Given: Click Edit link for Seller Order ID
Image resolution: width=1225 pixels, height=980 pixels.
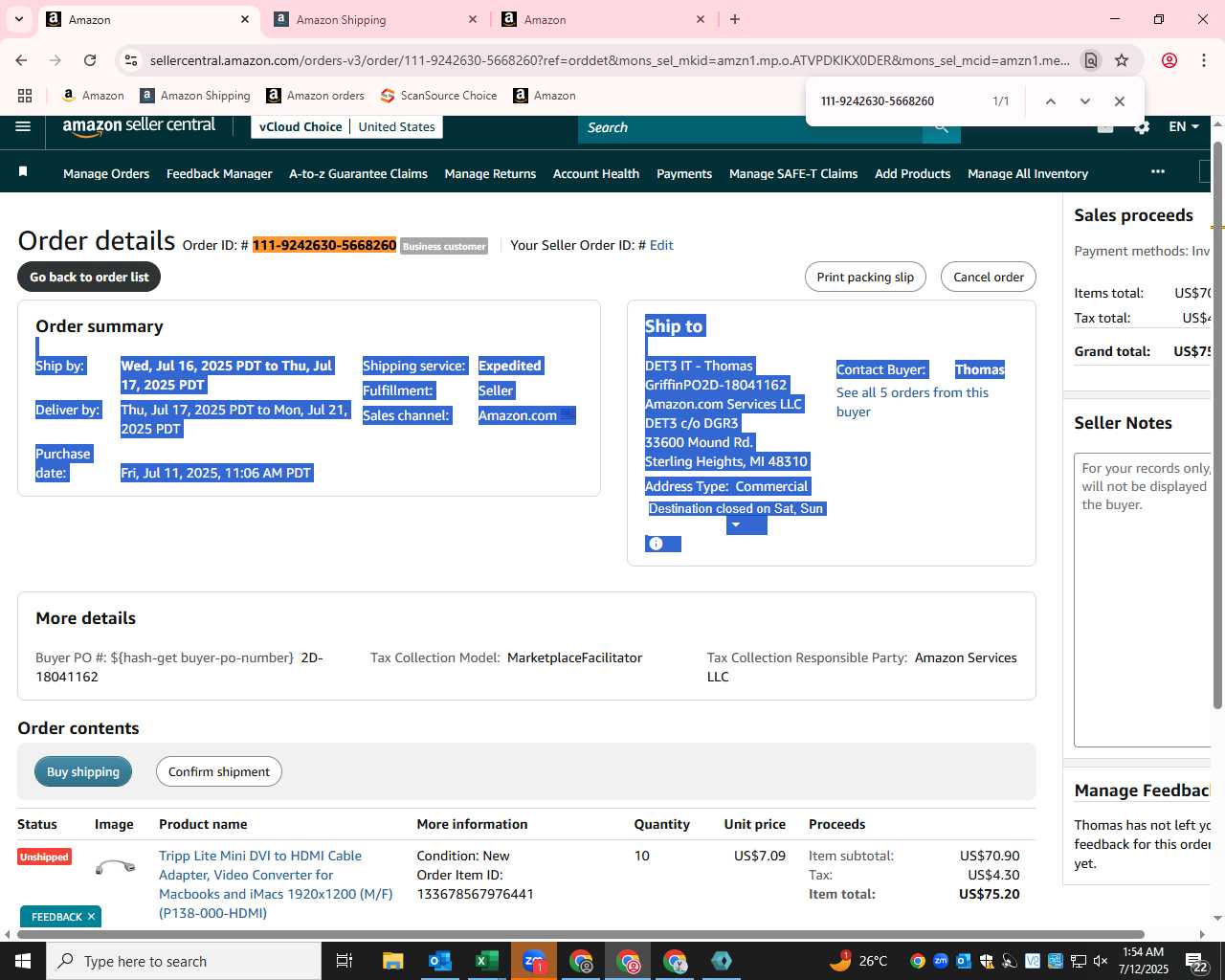Looking at the screenshot, I should tap(661, 245).
